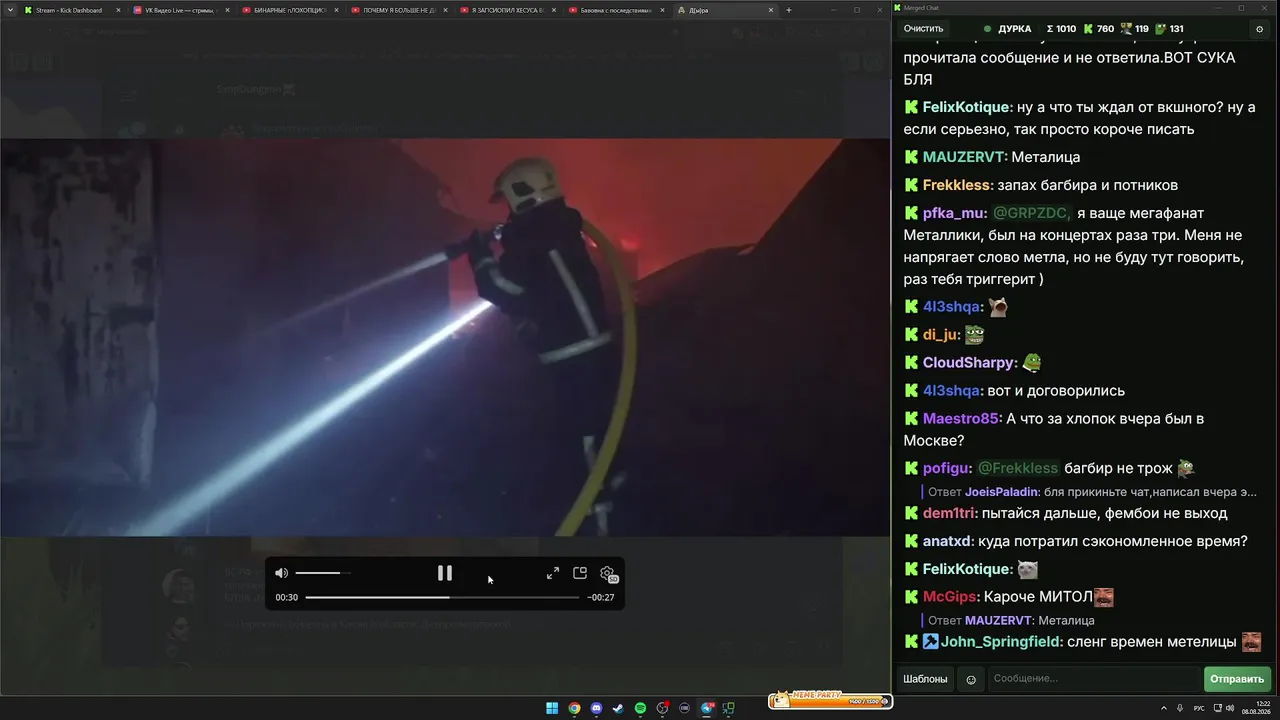Switch the РУС keyboard language indicator
Viewport: 1280px width, 720px height.
click(1199, 708)
